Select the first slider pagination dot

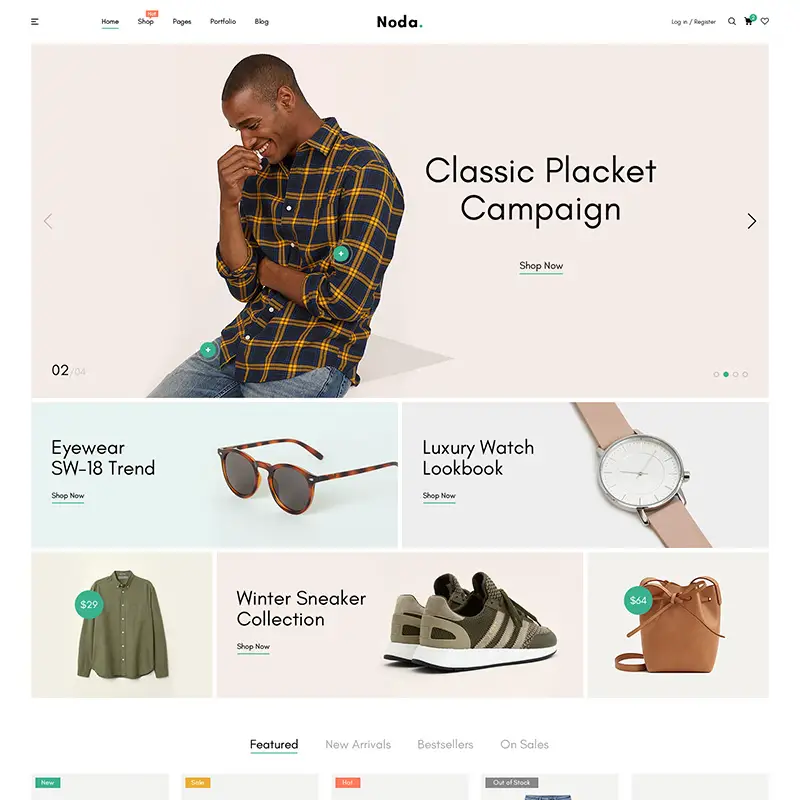(716, 374)
